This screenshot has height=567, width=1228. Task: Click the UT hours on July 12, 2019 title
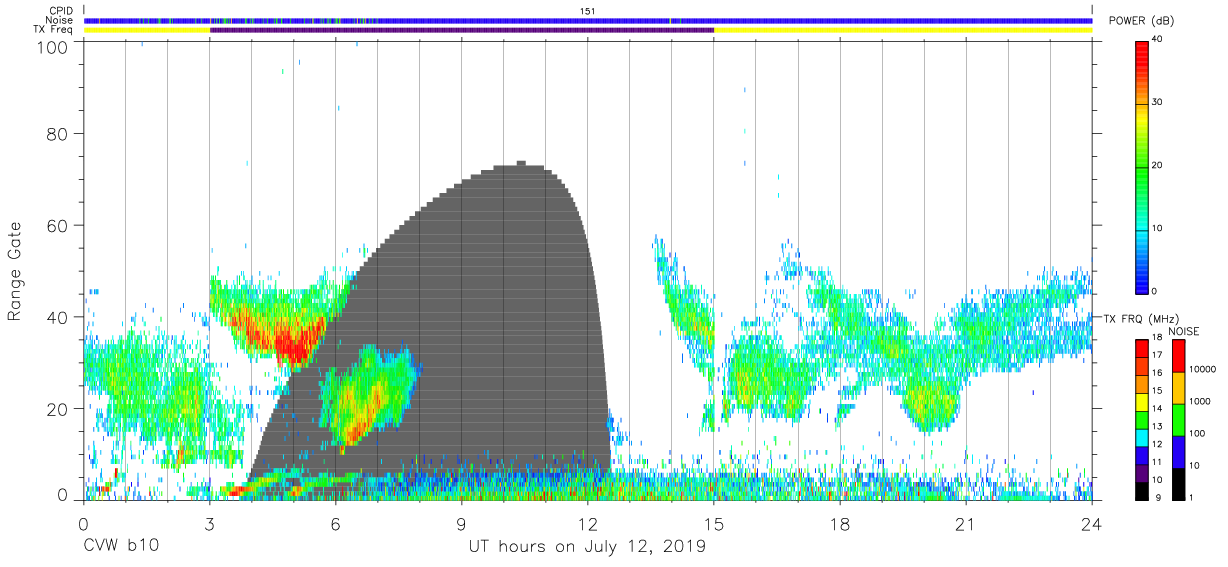[587, 547]
